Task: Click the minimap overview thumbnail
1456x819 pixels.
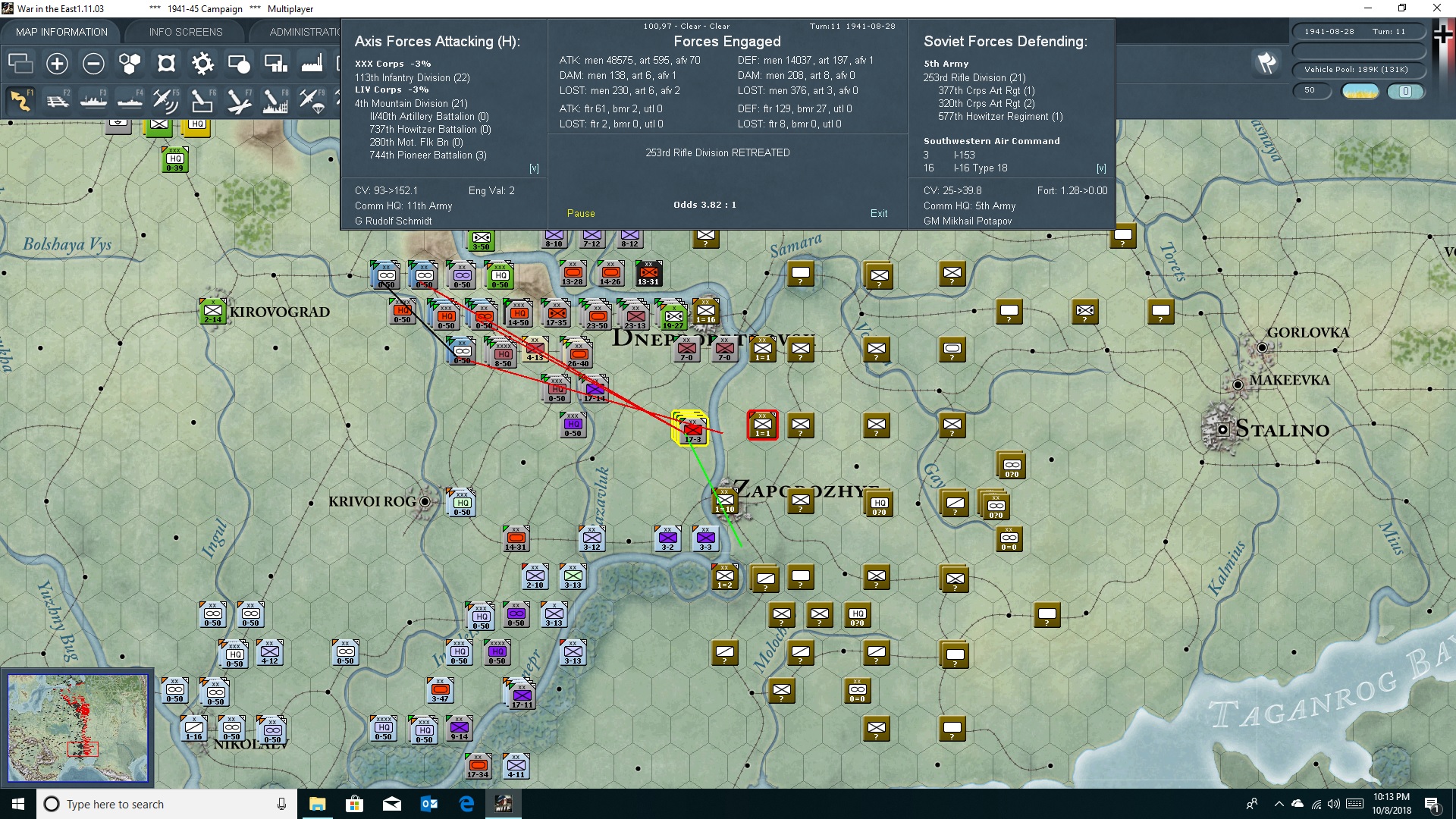Action: tap(77, 728)
